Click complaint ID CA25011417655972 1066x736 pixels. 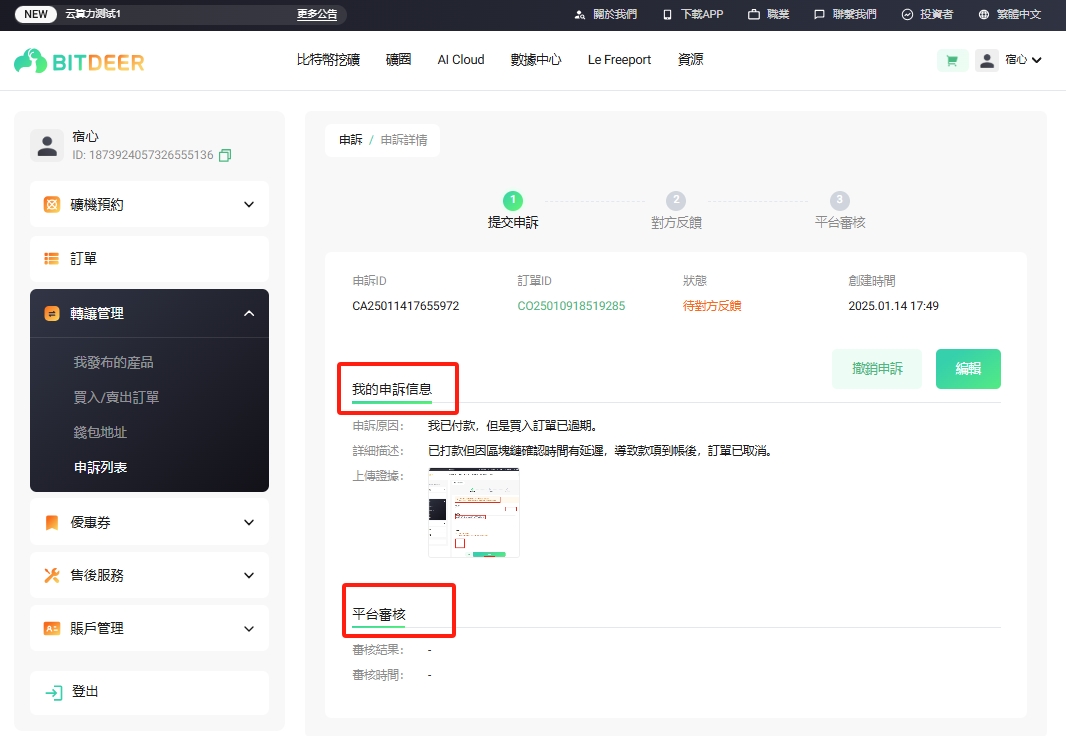tap(406, 306)
